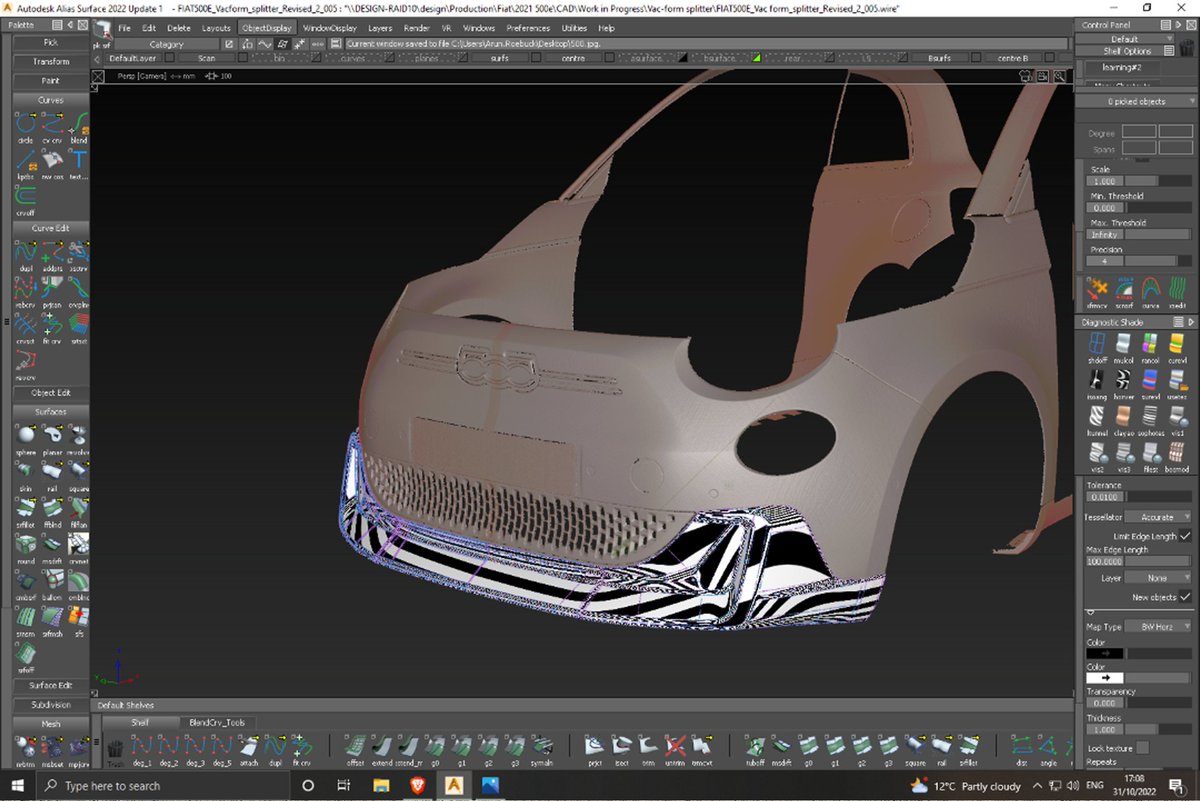Open the Tessellator Accurate dropdown
The height and width of the screenshot is (801, 1200).
click(x=1158, y=517)
